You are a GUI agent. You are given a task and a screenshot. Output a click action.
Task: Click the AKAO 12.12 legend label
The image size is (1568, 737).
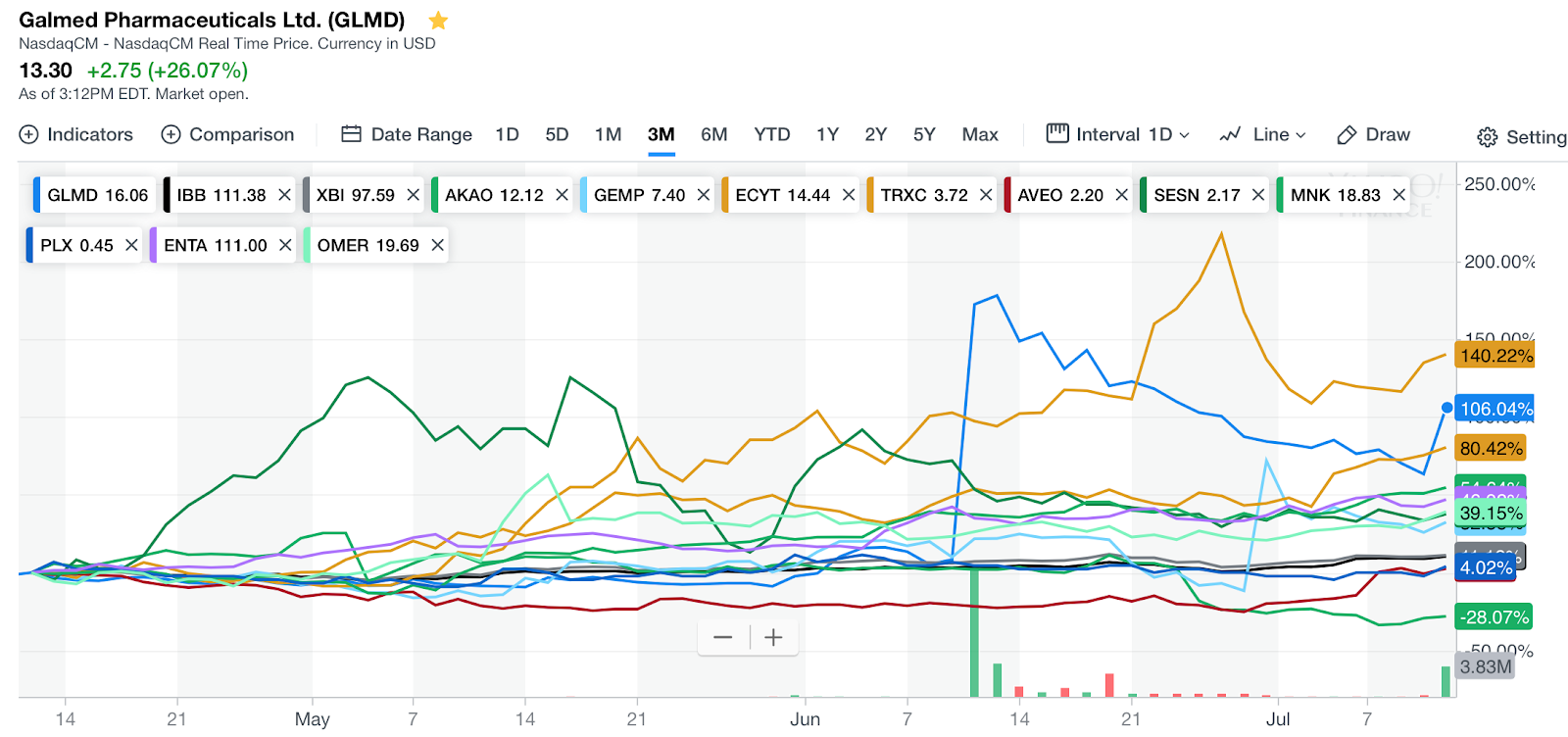tap(494, 195)
